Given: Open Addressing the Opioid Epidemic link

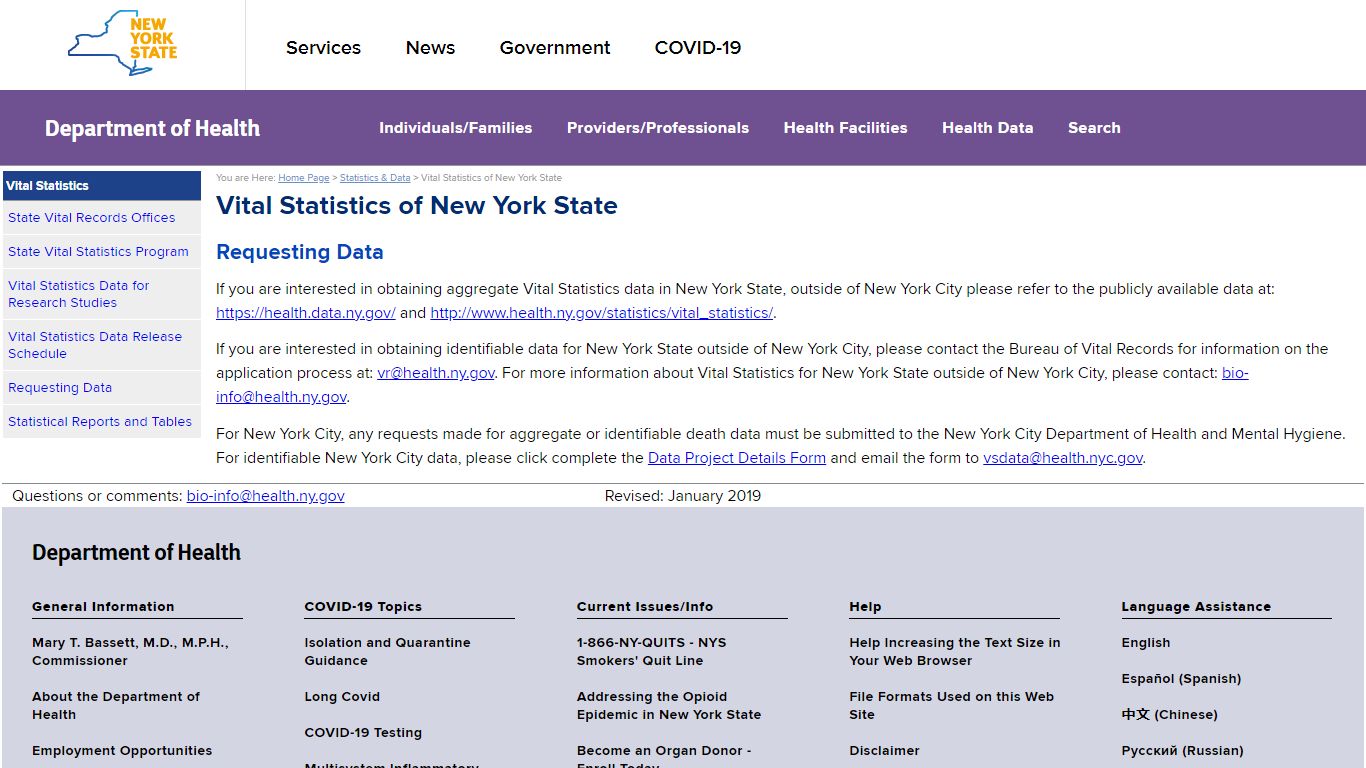Looking at the screenshot, I should coord(669,706).
